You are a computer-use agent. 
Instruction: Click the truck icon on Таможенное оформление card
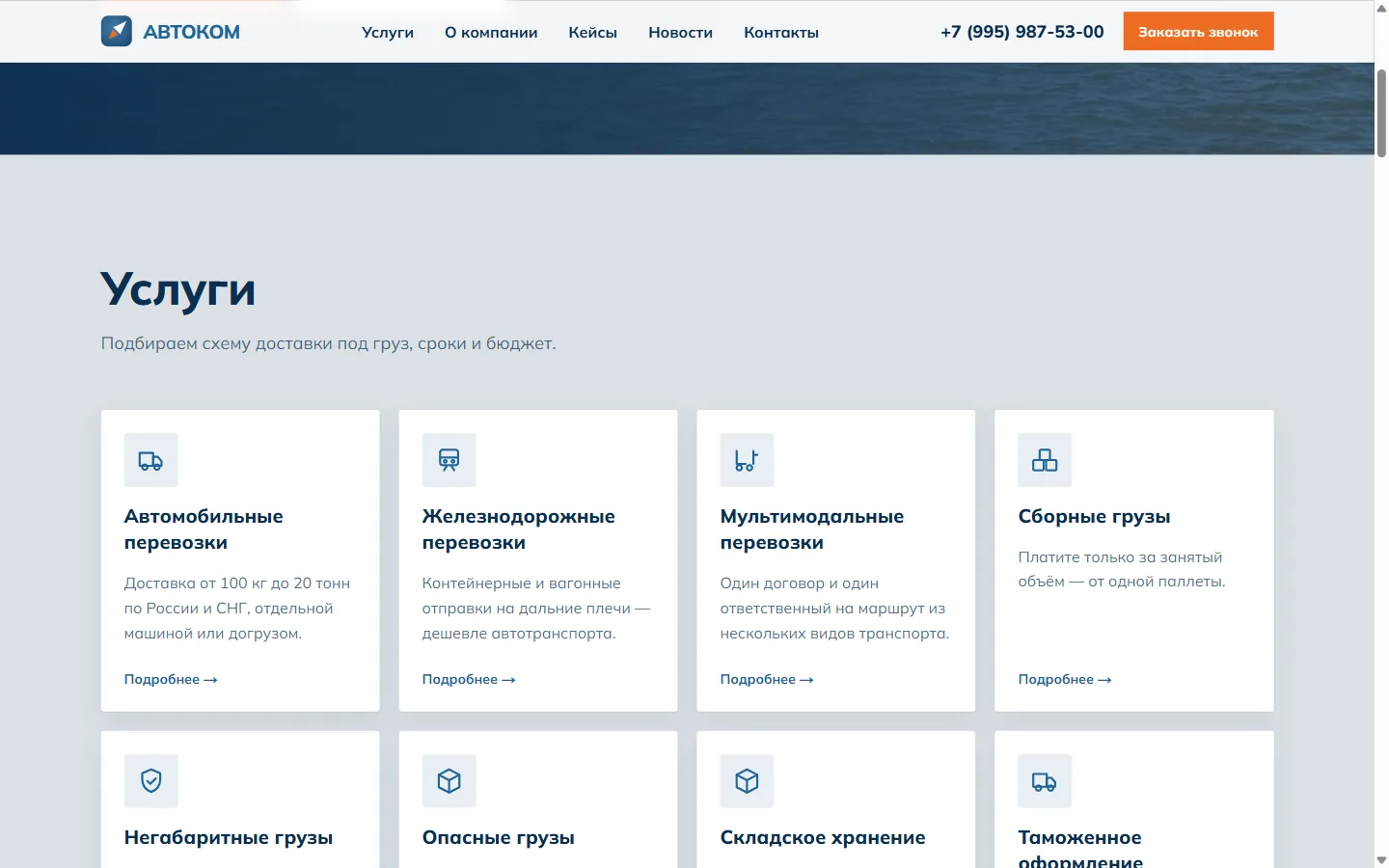1045,781
